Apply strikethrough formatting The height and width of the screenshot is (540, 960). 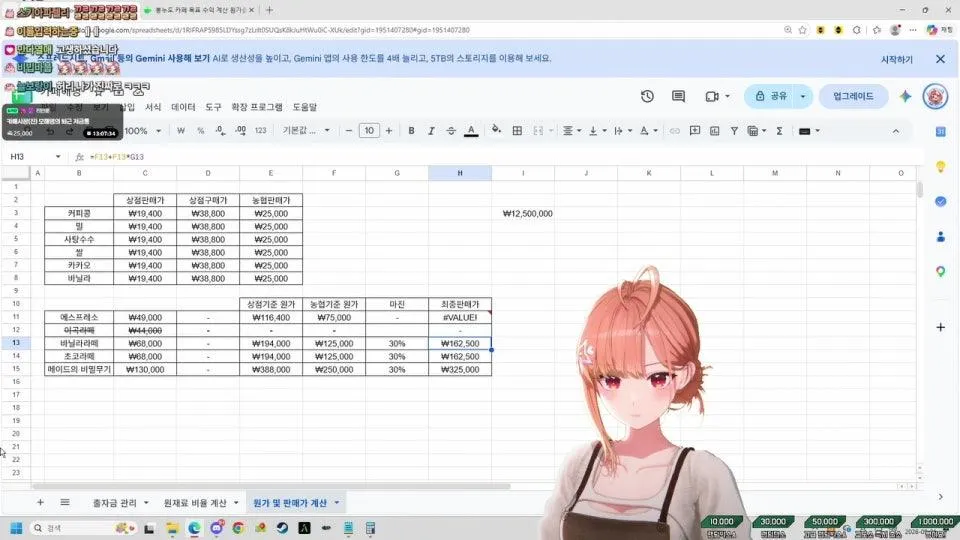coord(451,131)
